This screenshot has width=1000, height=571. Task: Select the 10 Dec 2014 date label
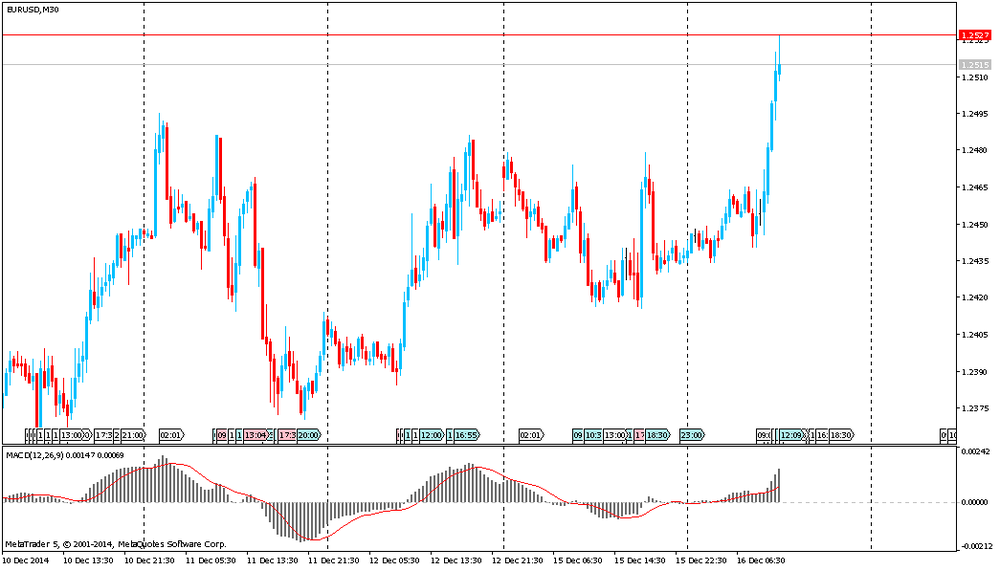tap(27, 561)
